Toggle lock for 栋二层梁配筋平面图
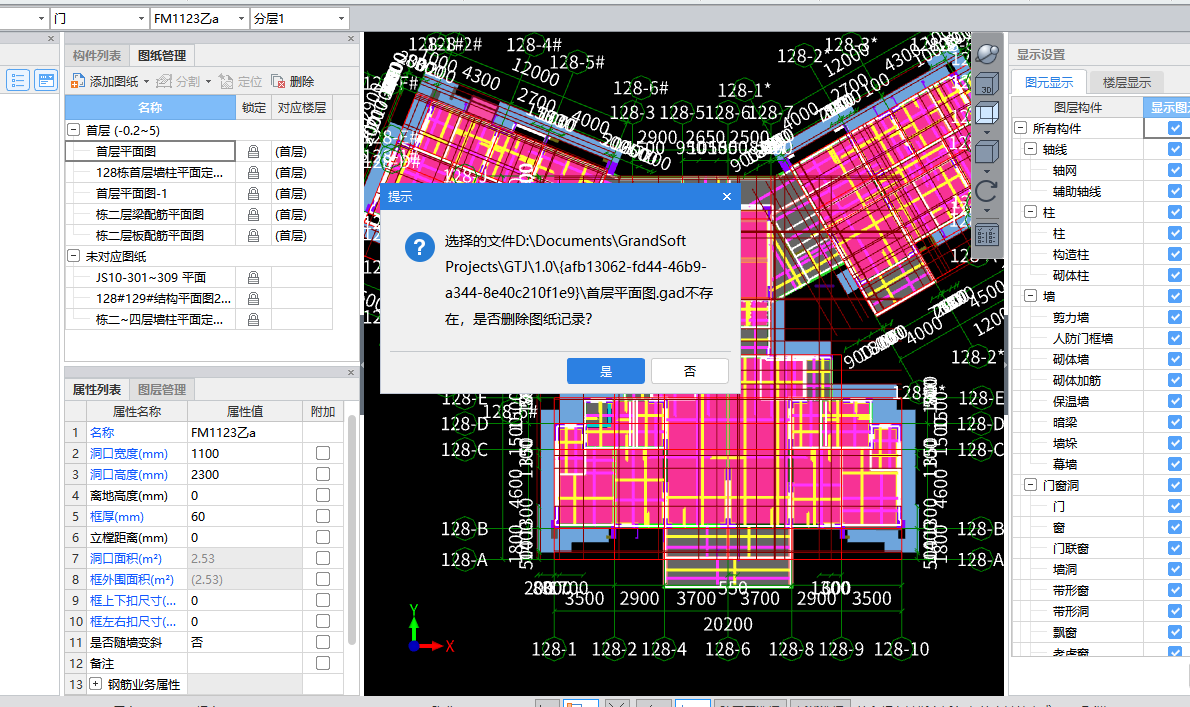Image resolution: width=1190 pixels, height=707 pixels. tap(253, 215)
